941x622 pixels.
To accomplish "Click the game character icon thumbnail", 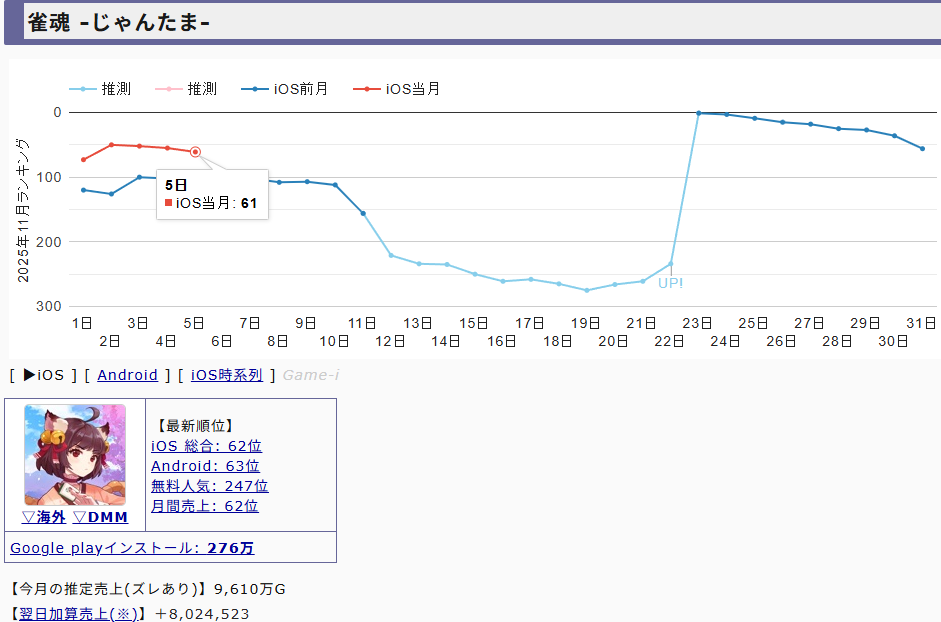I will pos(75,455).
